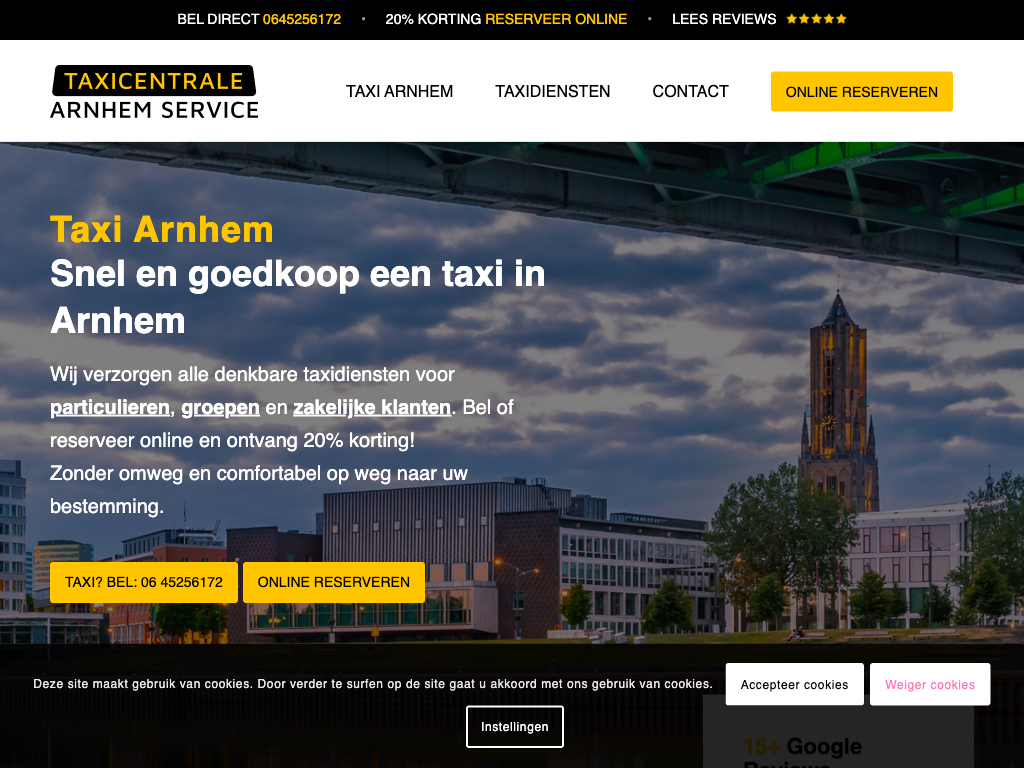Go to the CONTACT menu item
Image resolution: width=1024 pixels, height=768 pixels.
pyautogui.click(x=690, y=91)
